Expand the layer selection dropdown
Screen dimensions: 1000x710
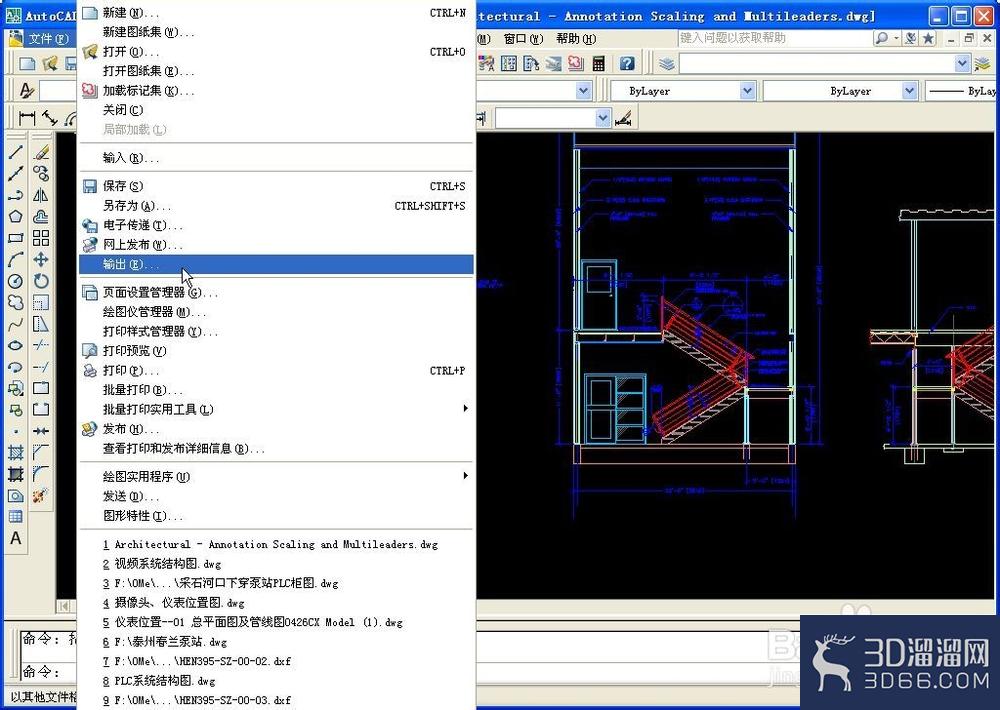[x=963, y=64]
